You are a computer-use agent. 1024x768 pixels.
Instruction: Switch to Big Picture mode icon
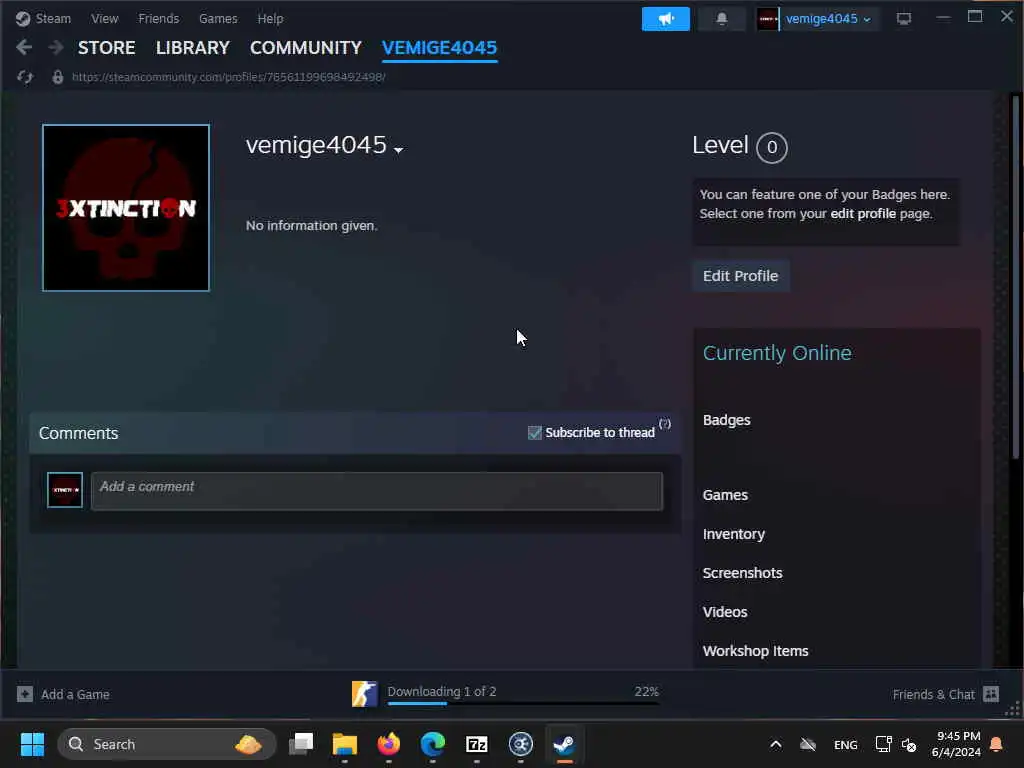point(904,19)
